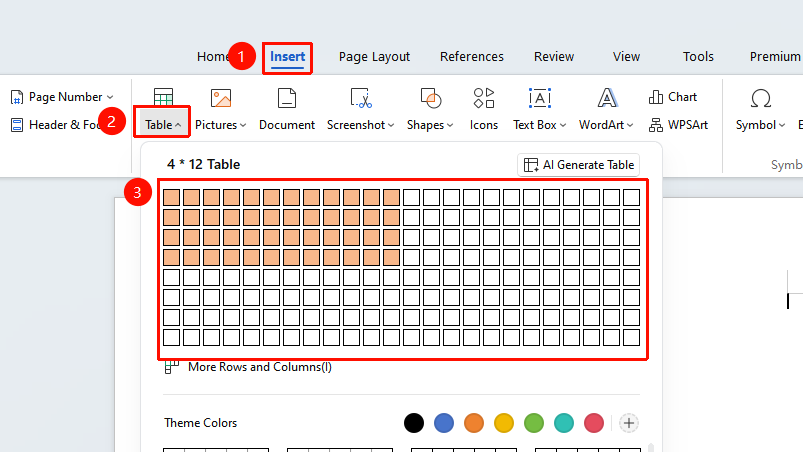
Task: Click the Shapes icon
Action: pos(430,98)
